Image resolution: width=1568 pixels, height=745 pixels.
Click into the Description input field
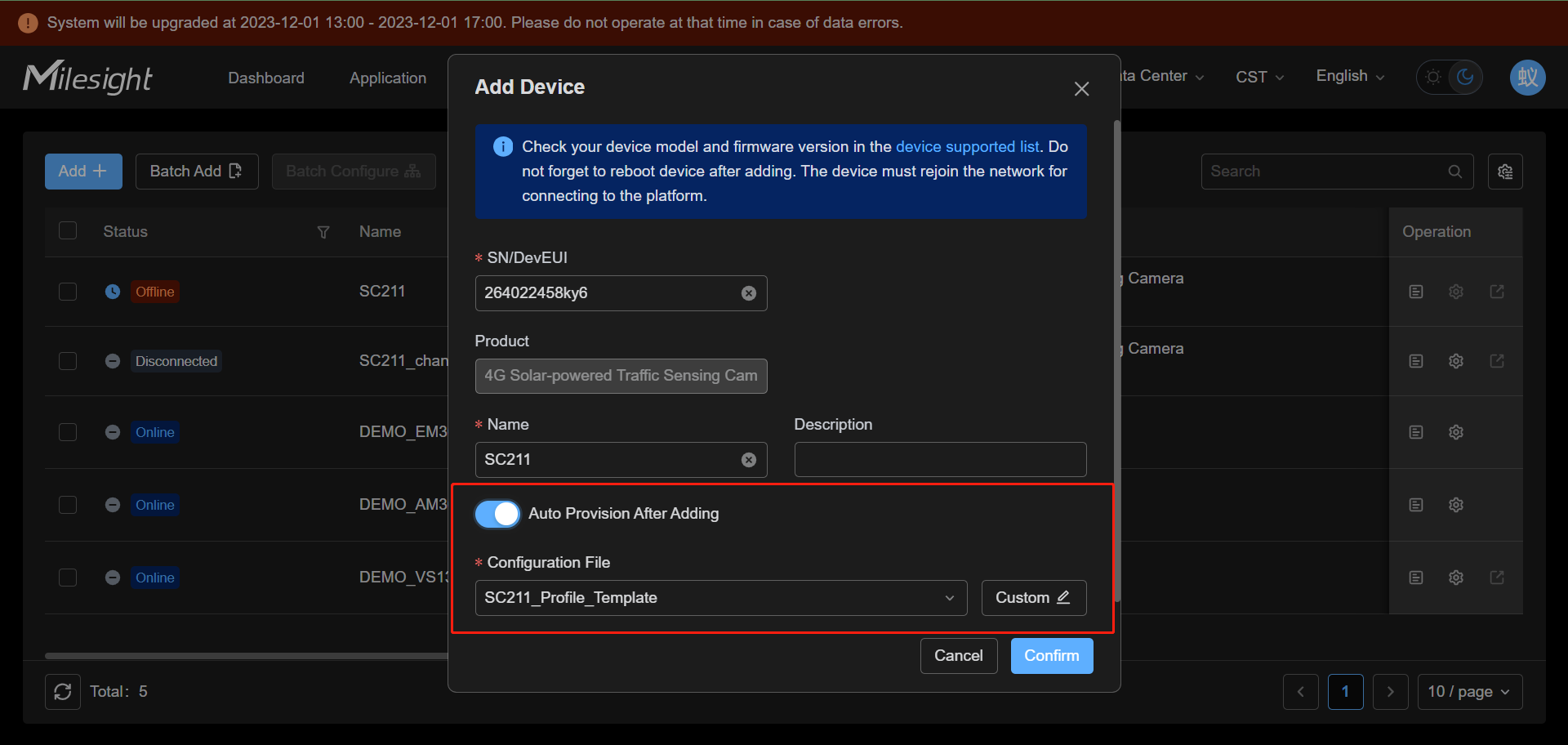940,459
